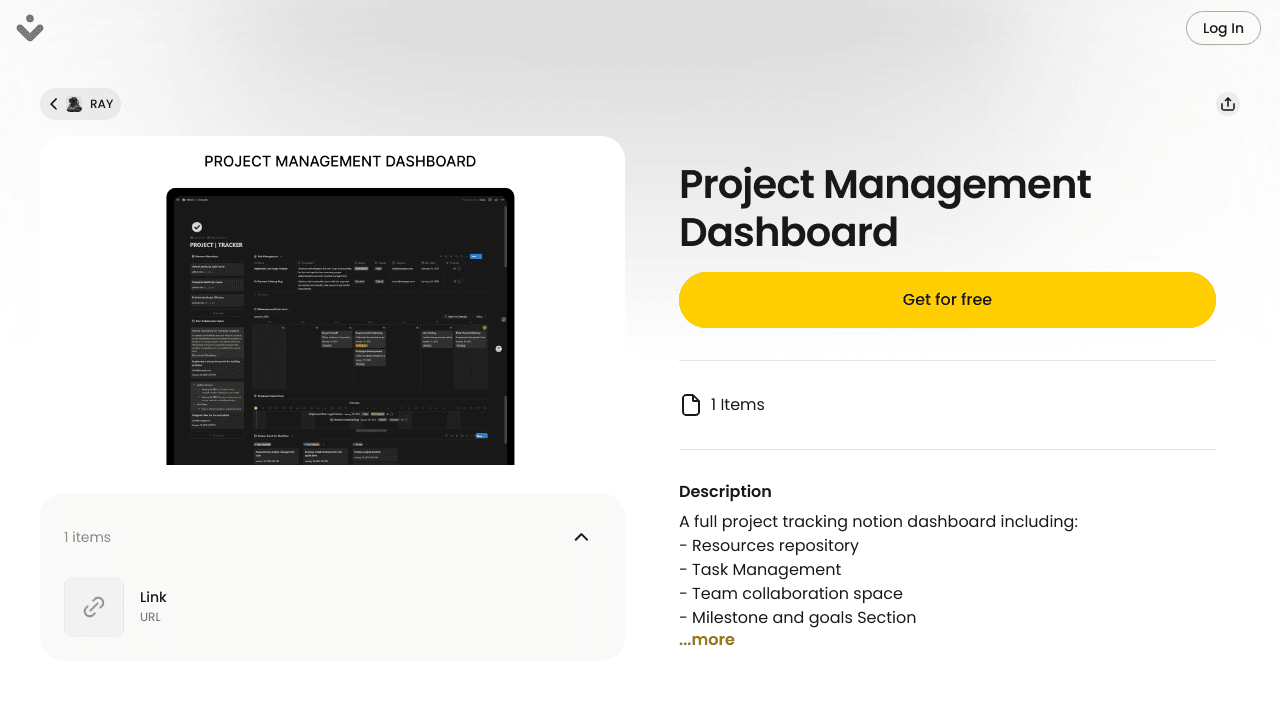Expand the description with ...more
The image size is (1280, 720).
point(707,640)
